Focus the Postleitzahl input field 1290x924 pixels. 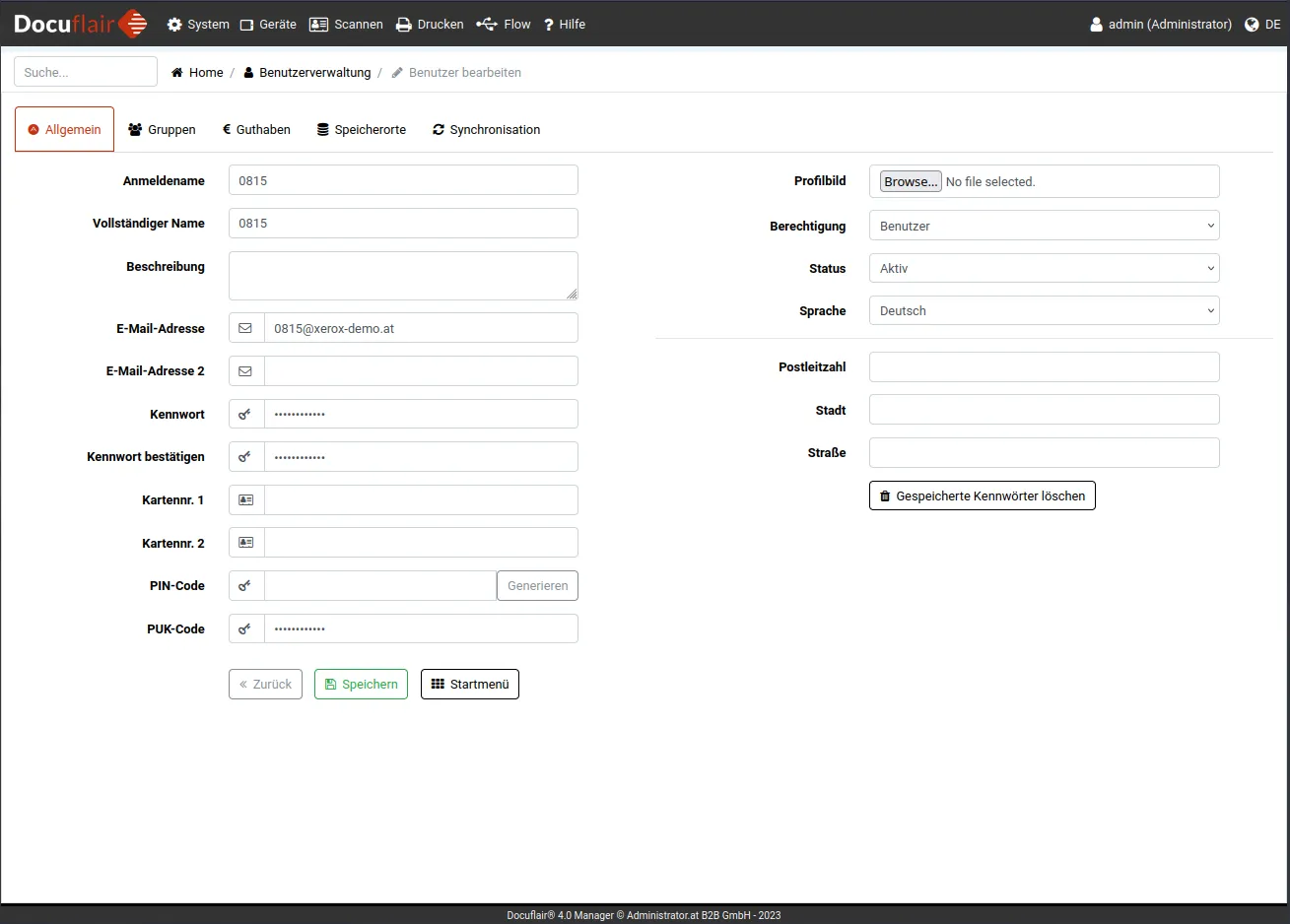[1044, 367]
